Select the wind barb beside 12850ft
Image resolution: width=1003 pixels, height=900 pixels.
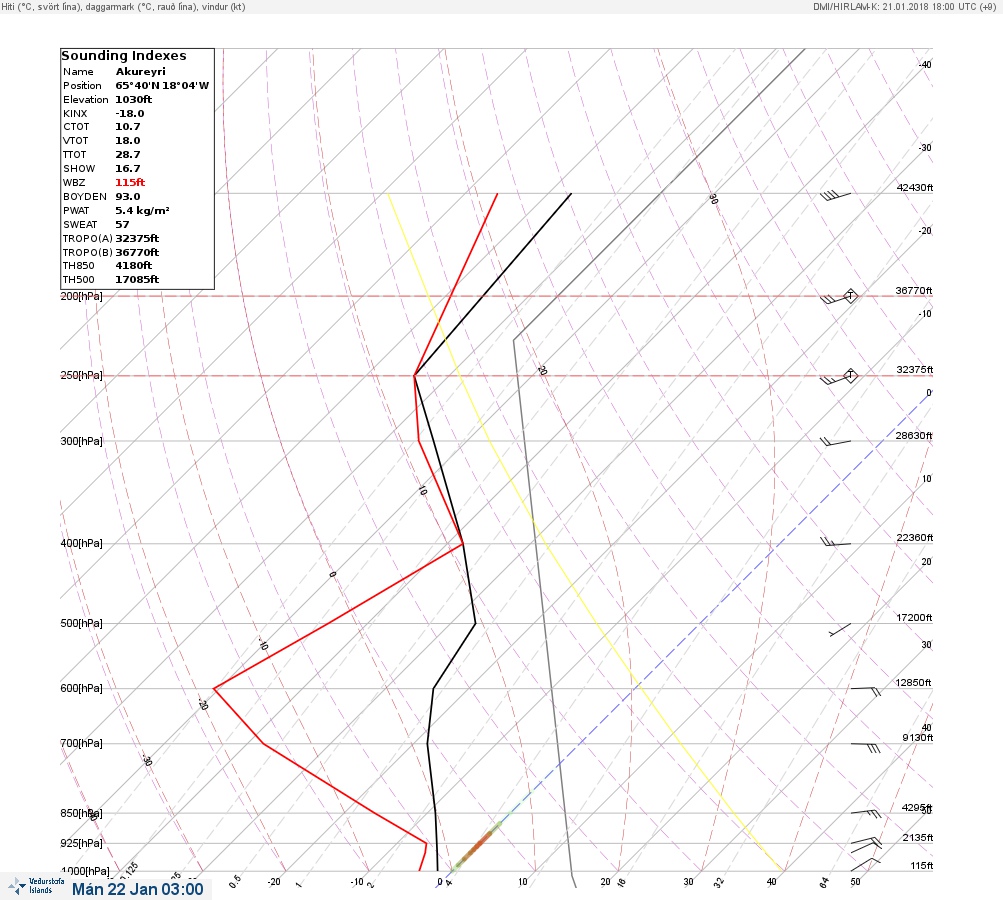(x=865, y=691)
